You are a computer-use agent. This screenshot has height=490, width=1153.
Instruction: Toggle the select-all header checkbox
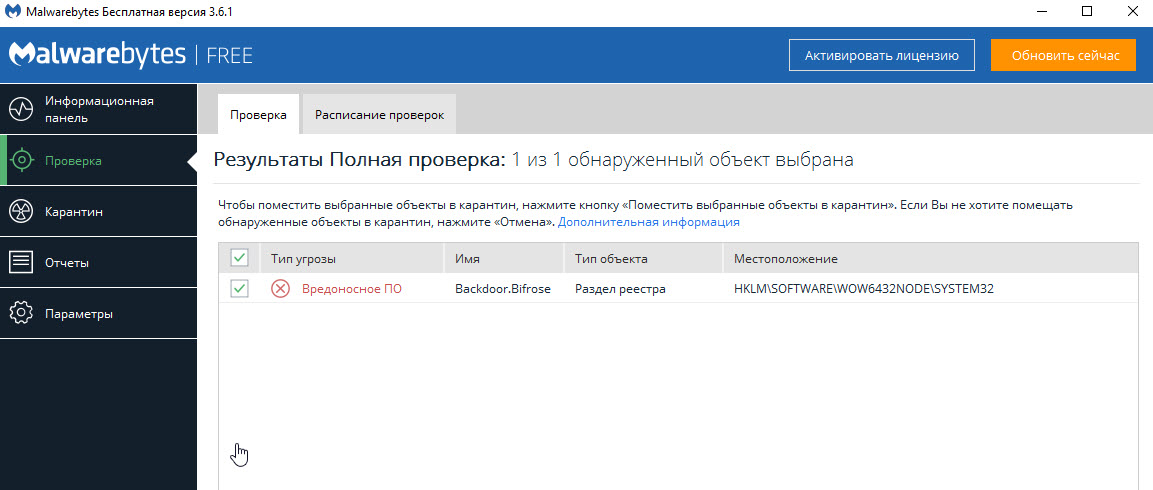(240, 258)
